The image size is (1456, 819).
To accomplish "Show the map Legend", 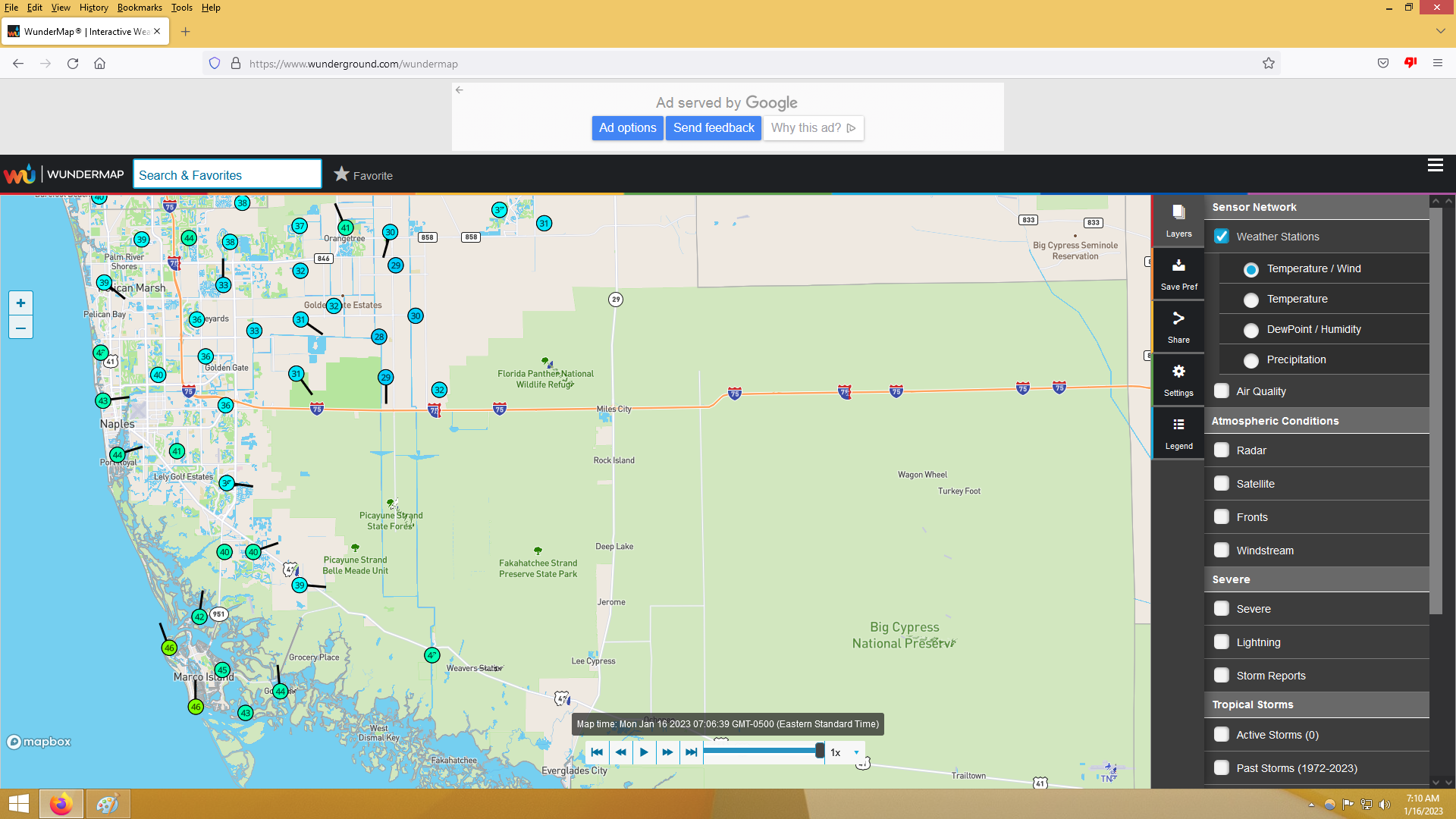I will coord(1178,433).
